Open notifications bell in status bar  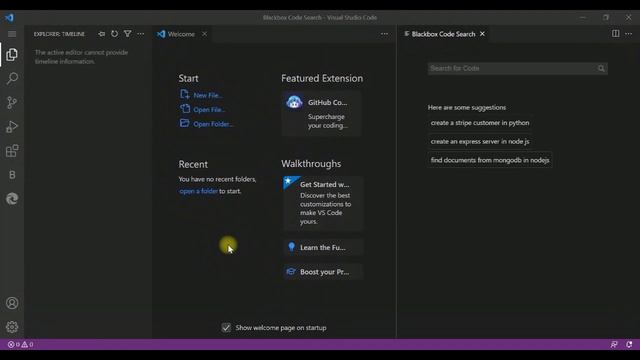629,344
